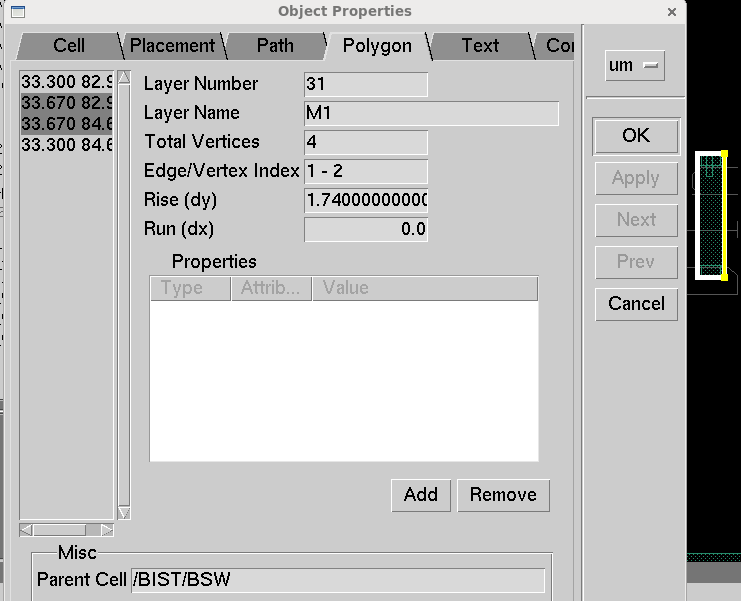741x601 pixels.
Task: Switch to the Text tab
Action: 480,46
